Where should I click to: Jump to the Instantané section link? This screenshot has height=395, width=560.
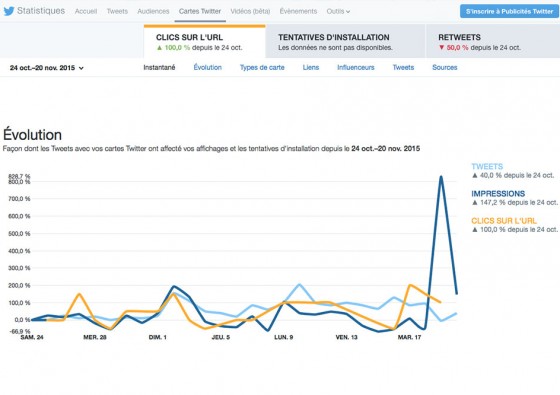tap(159, 68)
